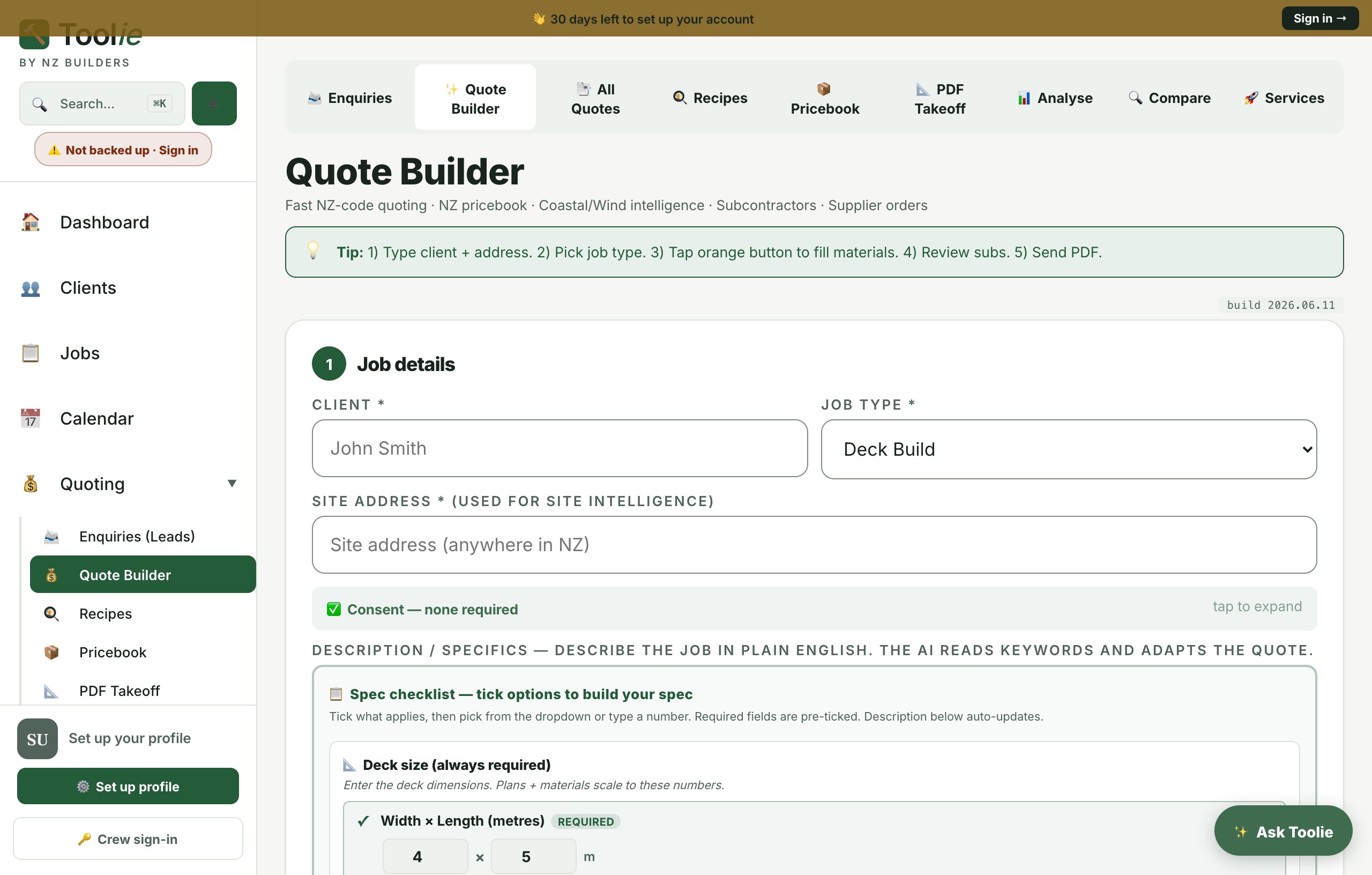Click the ⌘K shortcut badge
Viewport: 1372px width, 875px height.
click(160, 103)
